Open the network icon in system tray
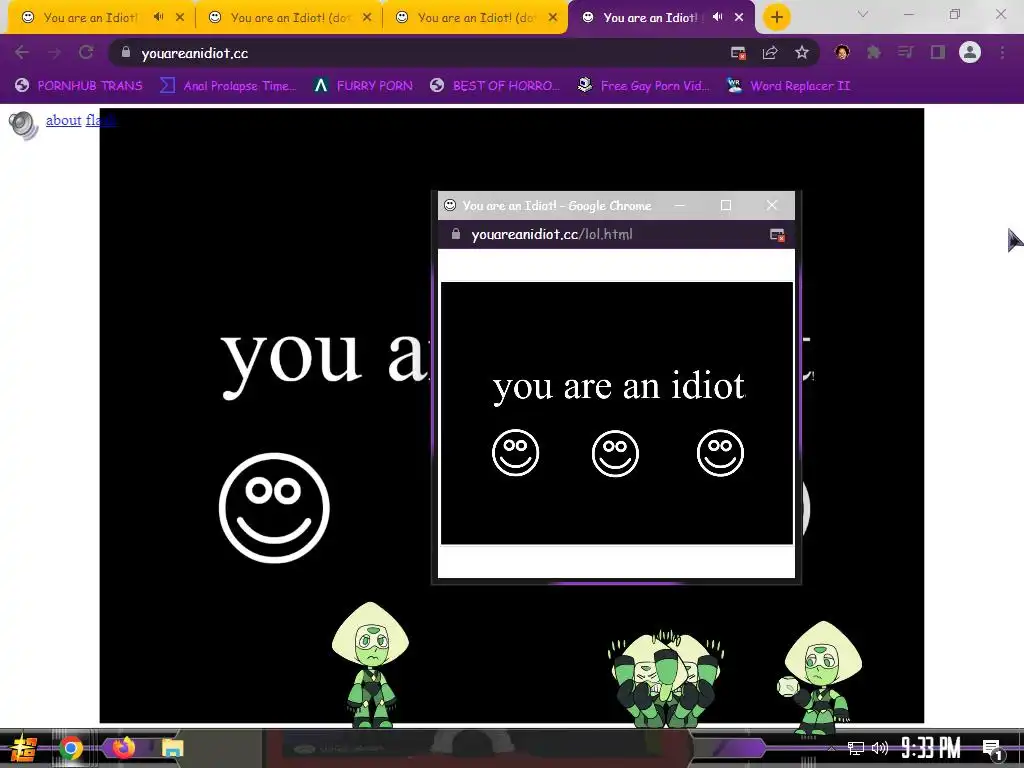 point(856,748)
